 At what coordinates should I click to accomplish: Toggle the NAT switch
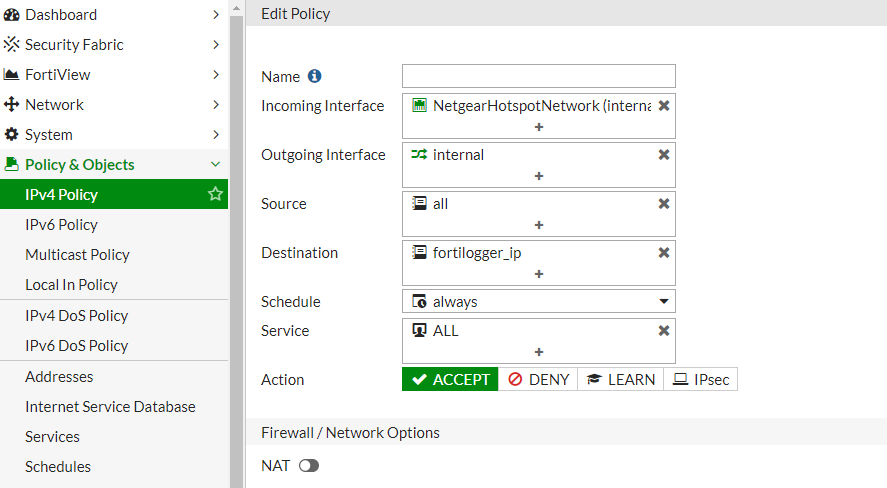[x=309, y=465]
